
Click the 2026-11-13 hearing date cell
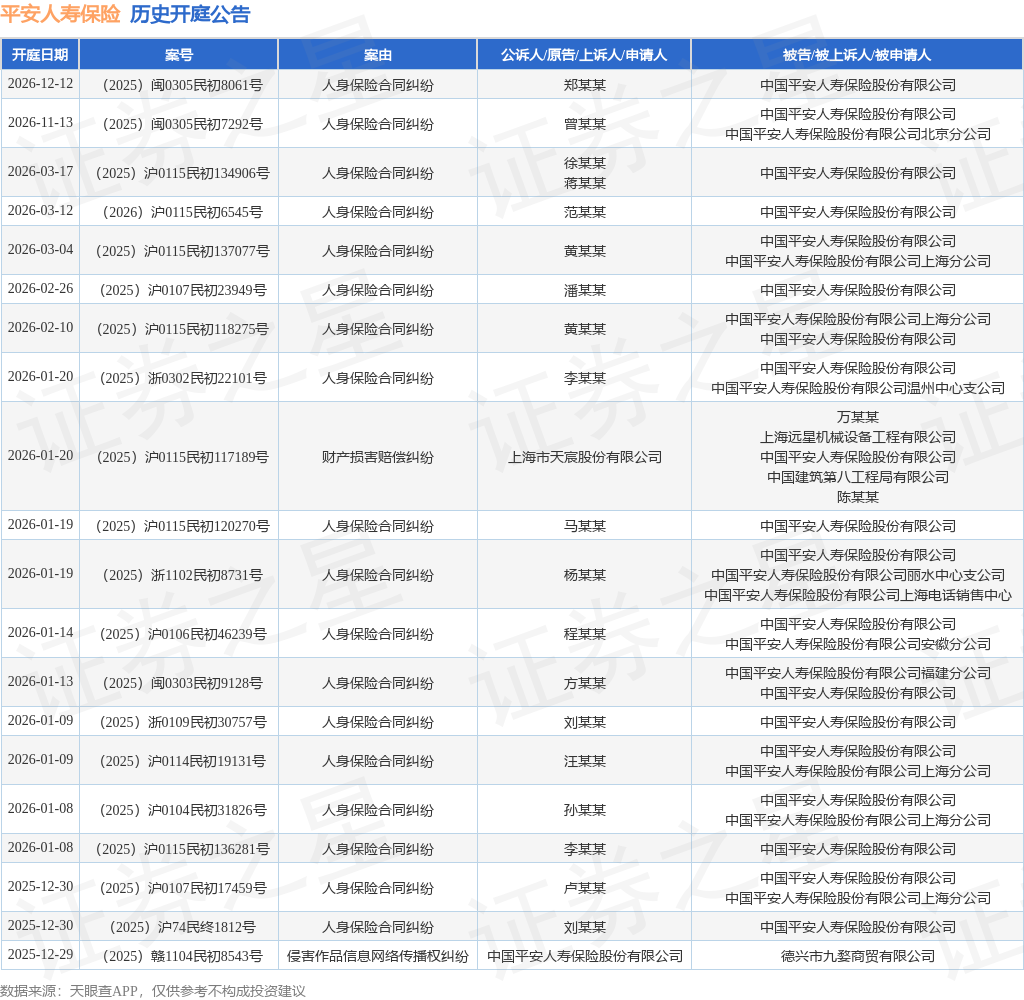(40, 123)
